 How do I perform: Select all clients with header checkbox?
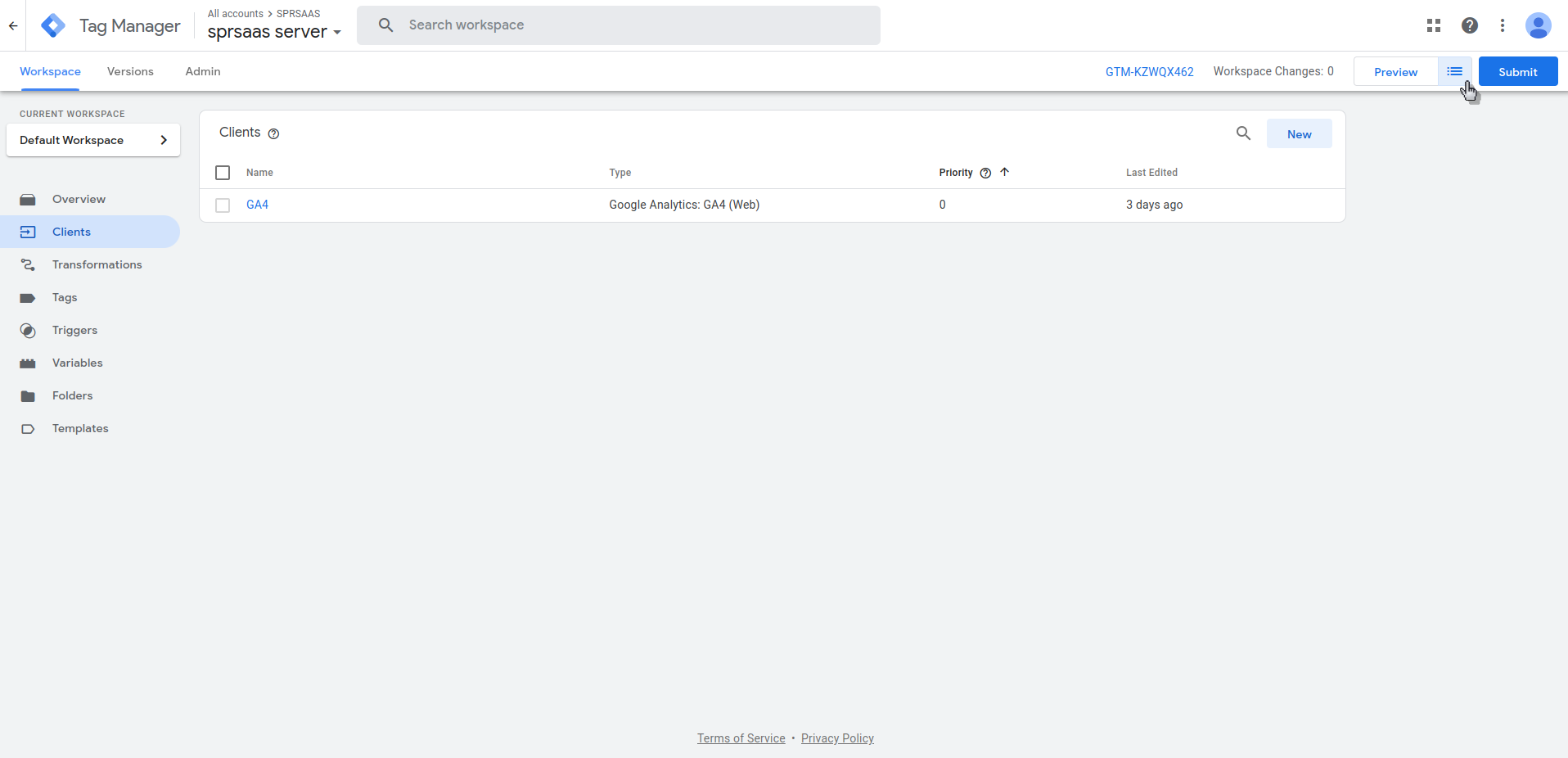223,173
